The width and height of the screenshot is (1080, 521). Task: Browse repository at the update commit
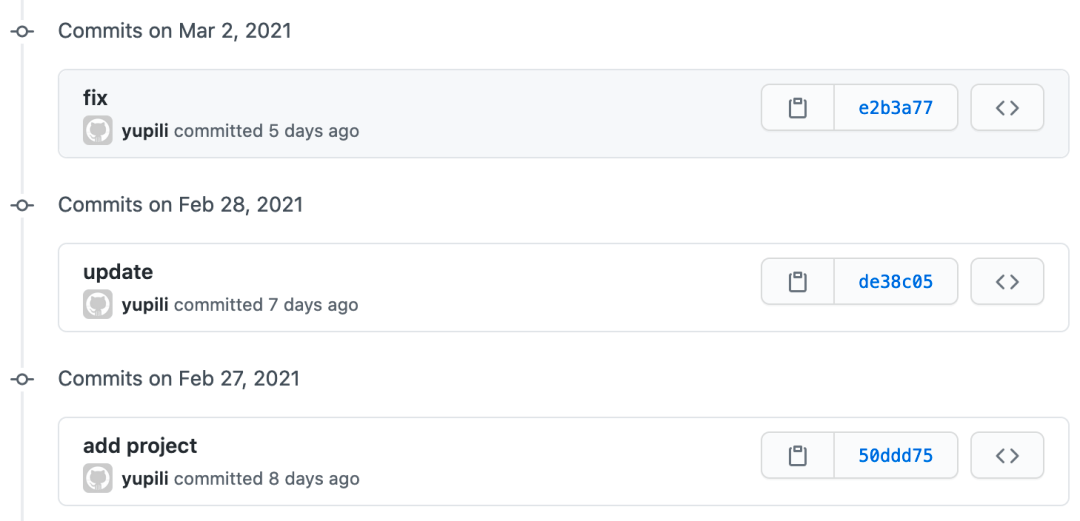click(1007, 282)
